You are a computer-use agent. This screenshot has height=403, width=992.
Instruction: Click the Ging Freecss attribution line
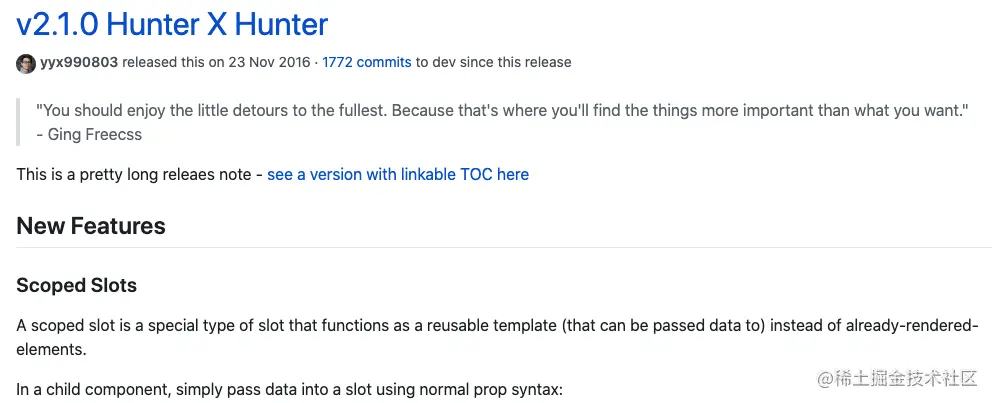(89, 135)
